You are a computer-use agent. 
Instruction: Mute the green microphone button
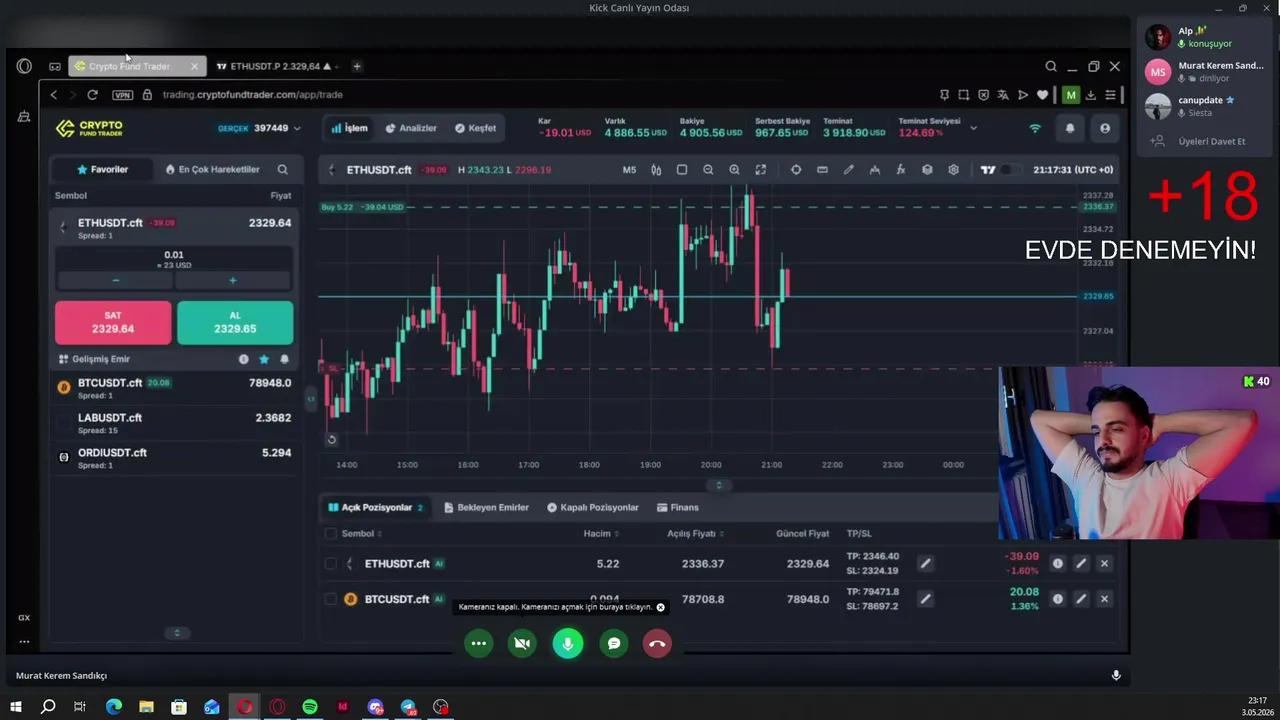point(568,643)
